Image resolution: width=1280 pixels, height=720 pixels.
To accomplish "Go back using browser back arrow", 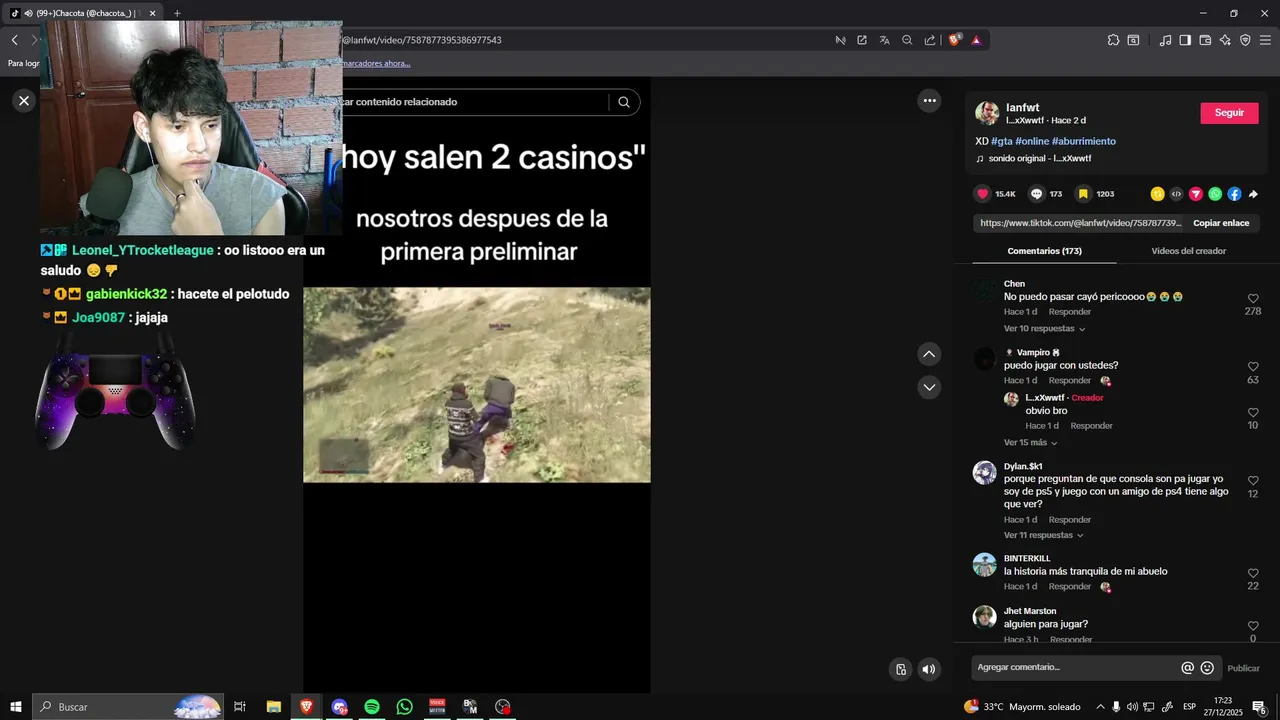I will coord(14,40).
